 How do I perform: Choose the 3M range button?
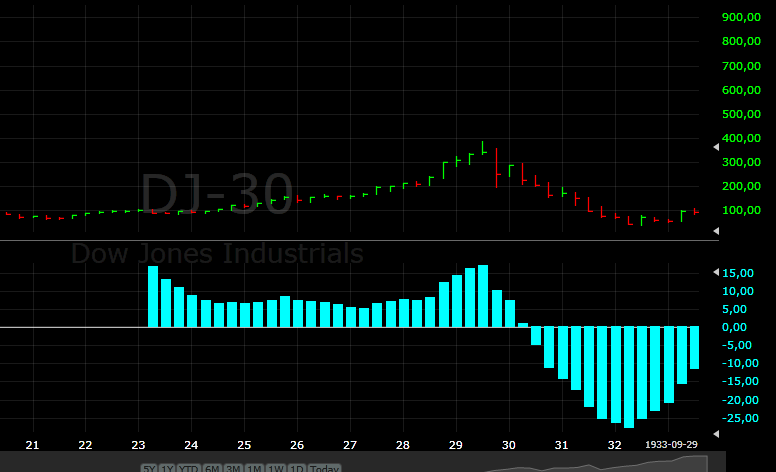pos(233,468)
